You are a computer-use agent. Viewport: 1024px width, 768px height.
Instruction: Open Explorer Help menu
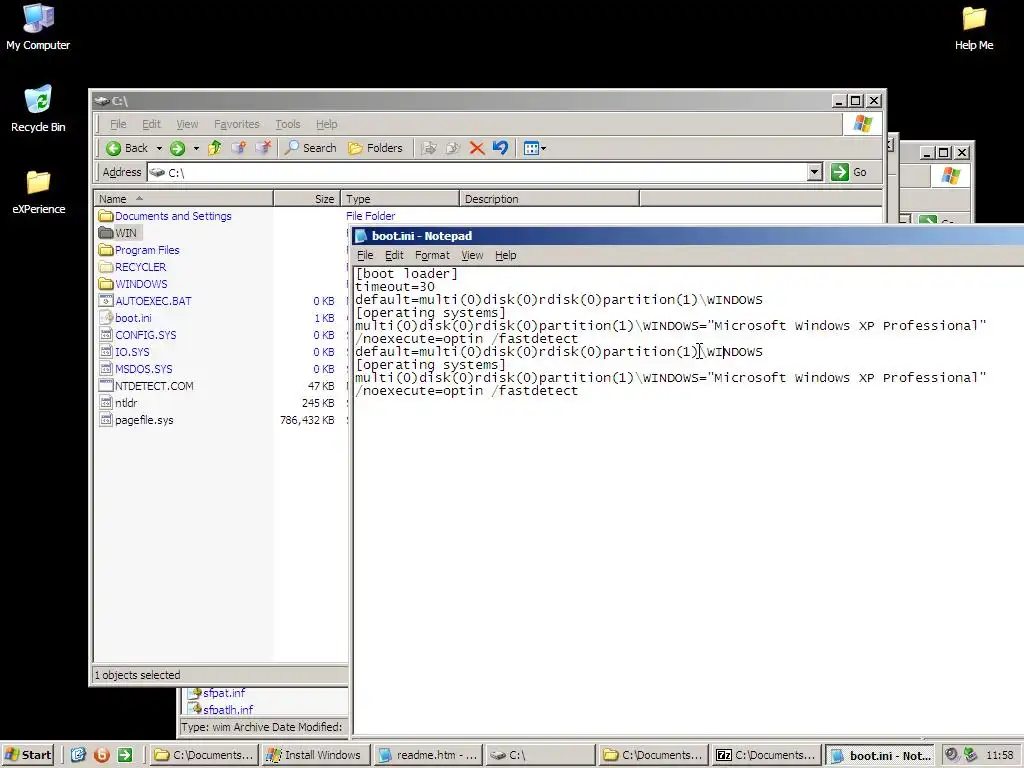coord(327,124)
